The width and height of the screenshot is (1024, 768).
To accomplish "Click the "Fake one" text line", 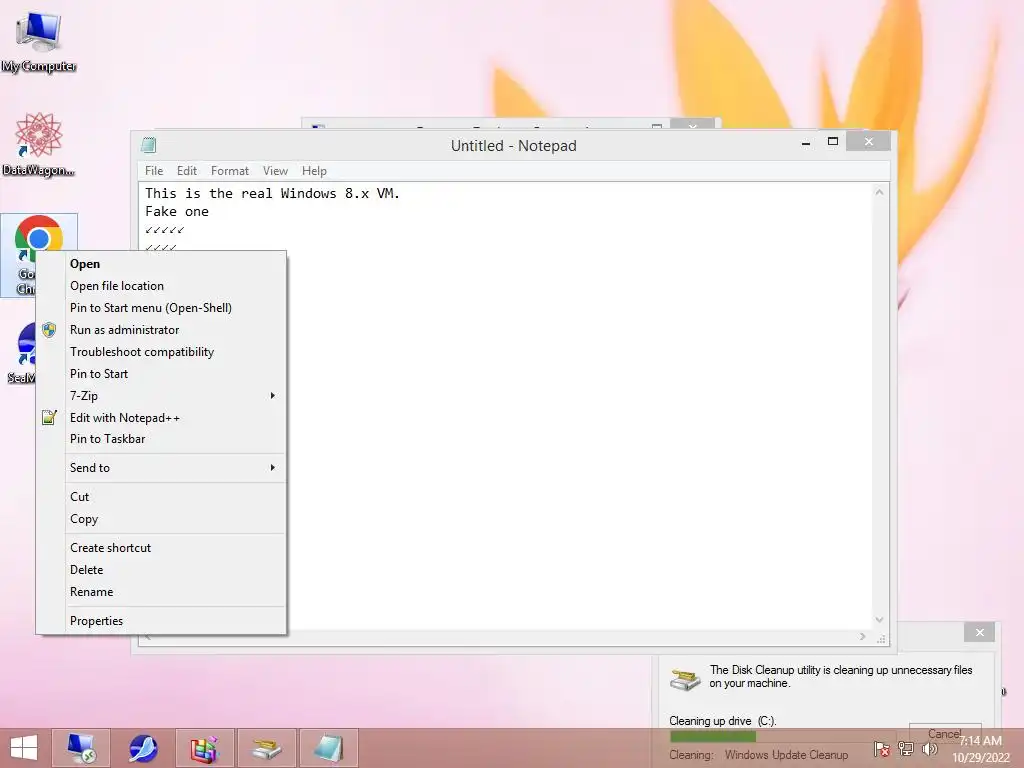I will pyautogui.click(x=177, y=212).
